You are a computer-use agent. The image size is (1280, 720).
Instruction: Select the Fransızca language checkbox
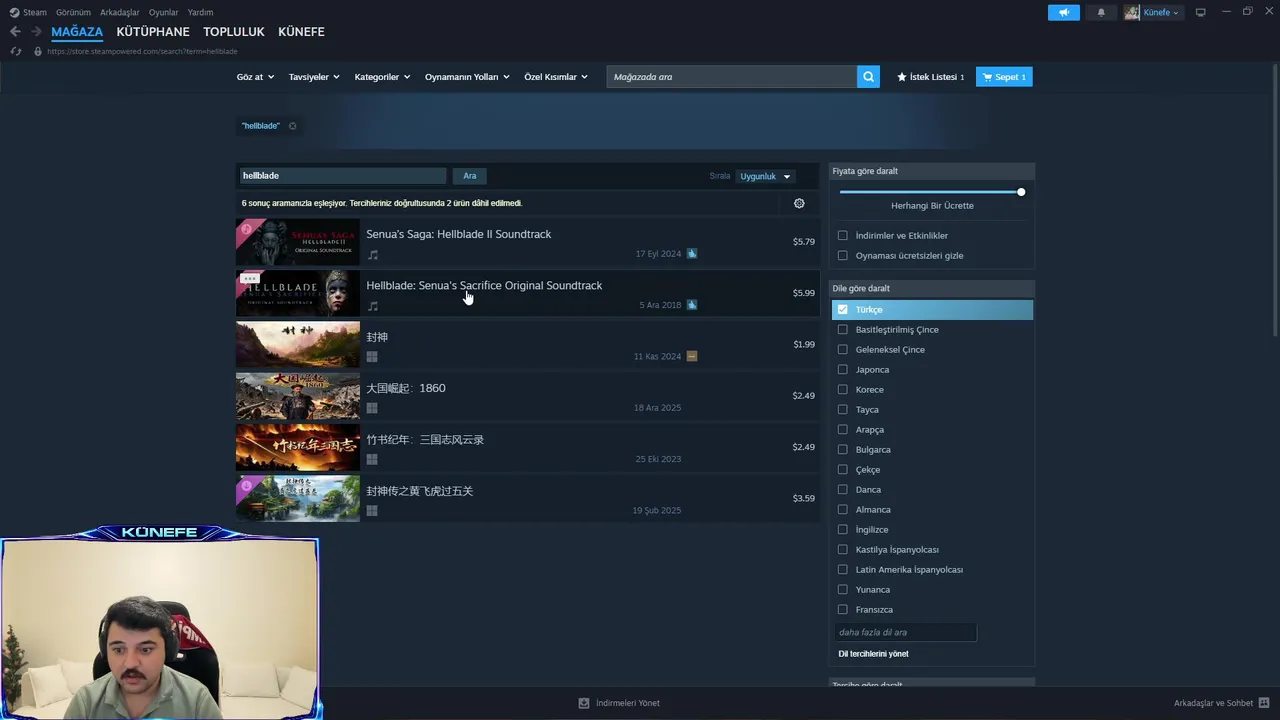point(842,610)
